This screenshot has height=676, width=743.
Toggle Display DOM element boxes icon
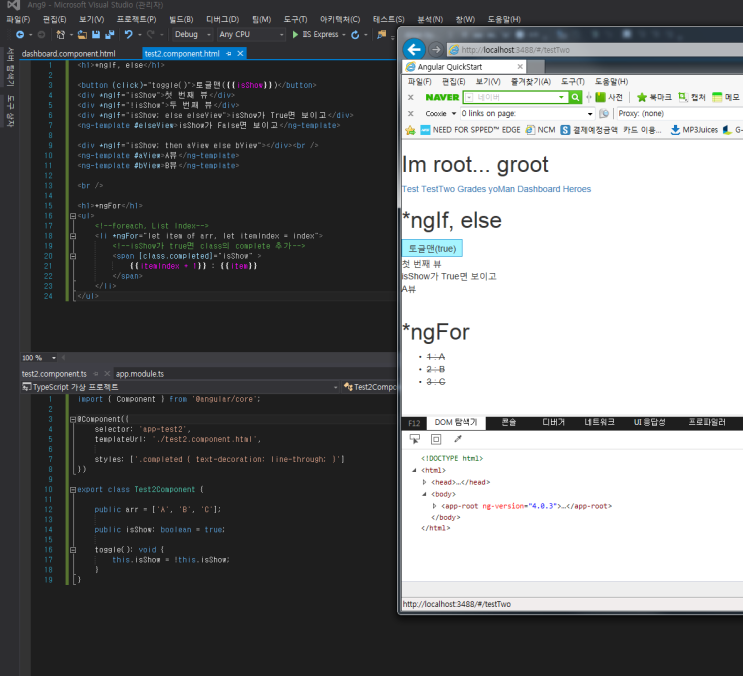pos(436,439)
